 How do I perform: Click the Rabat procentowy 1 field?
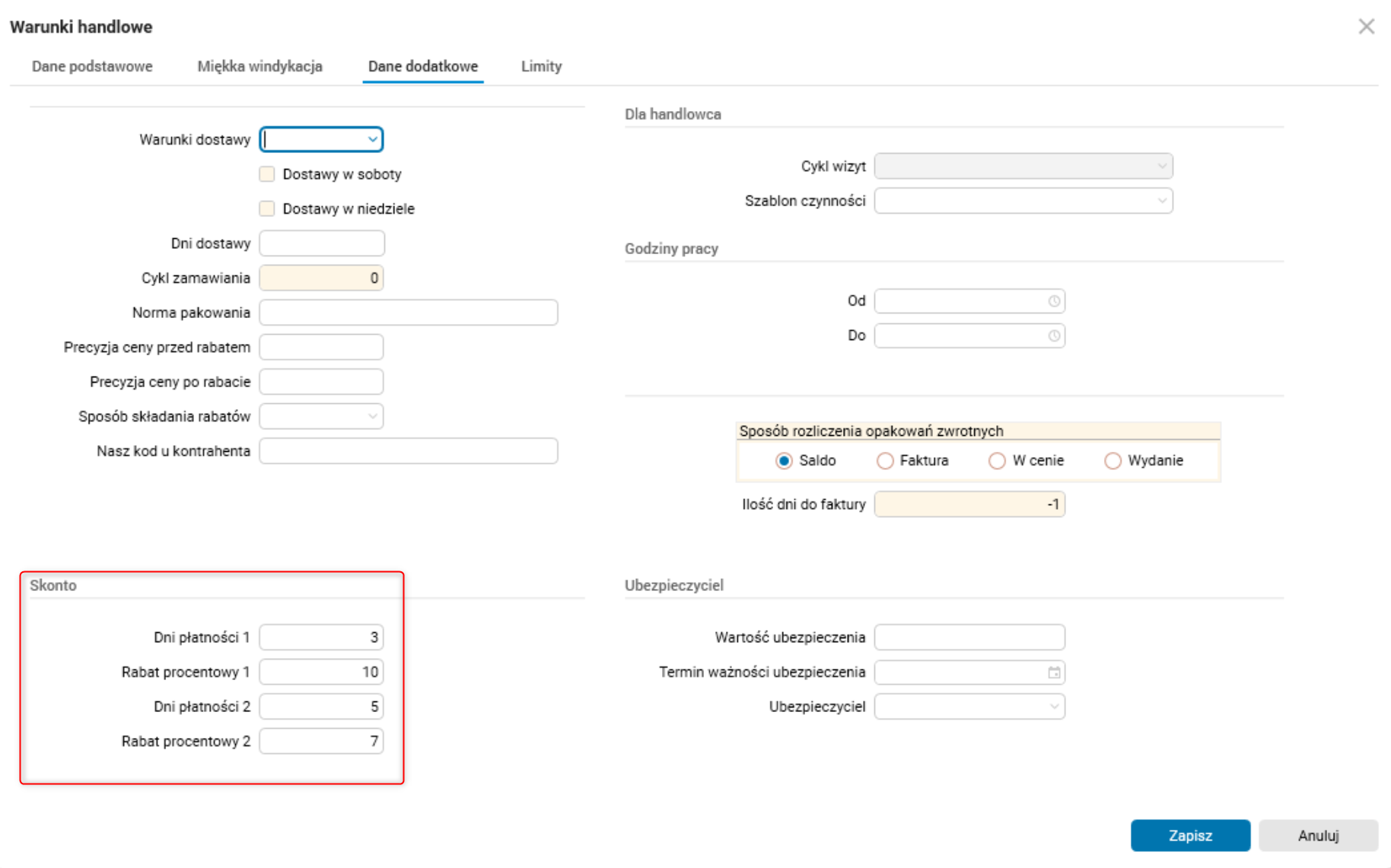(x=321, y=672)
